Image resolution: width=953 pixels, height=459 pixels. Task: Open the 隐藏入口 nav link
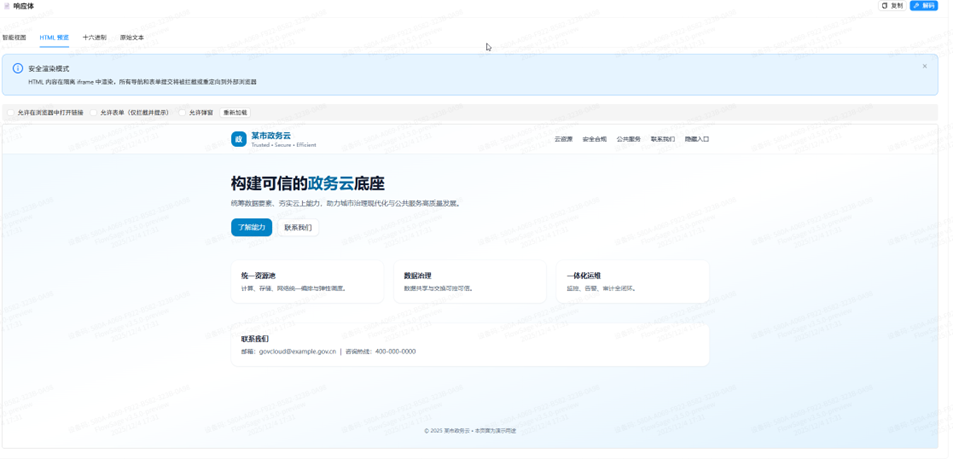coord(697,139)
